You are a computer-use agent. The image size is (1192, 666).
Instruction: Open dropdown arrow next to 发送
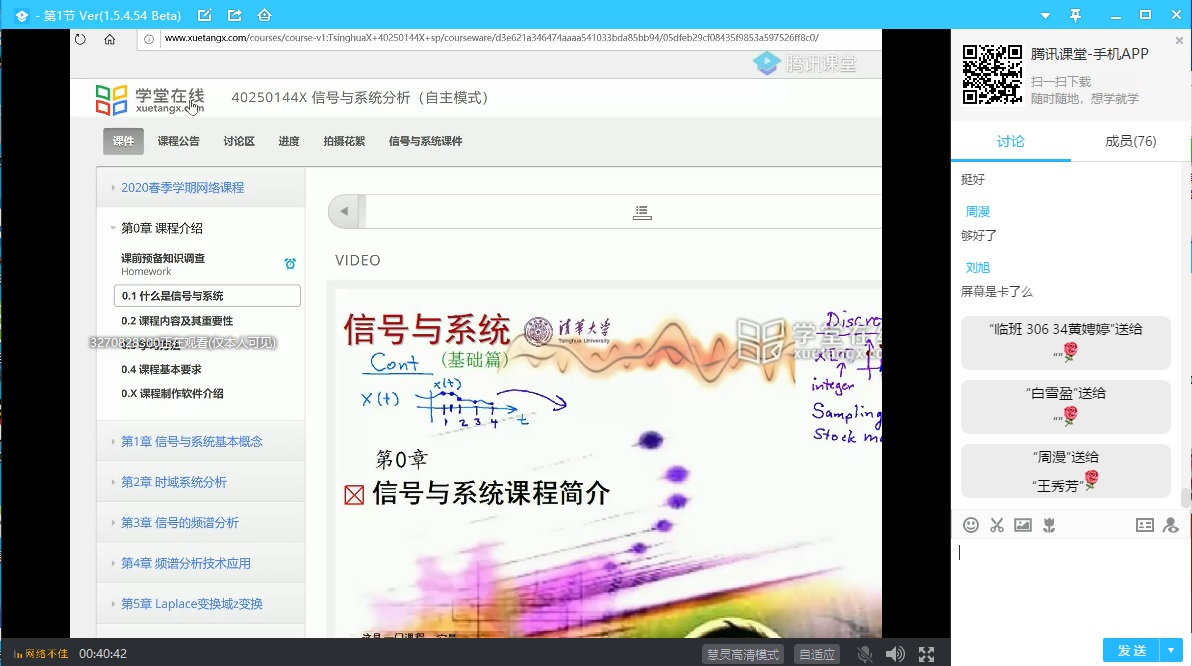1172,650
